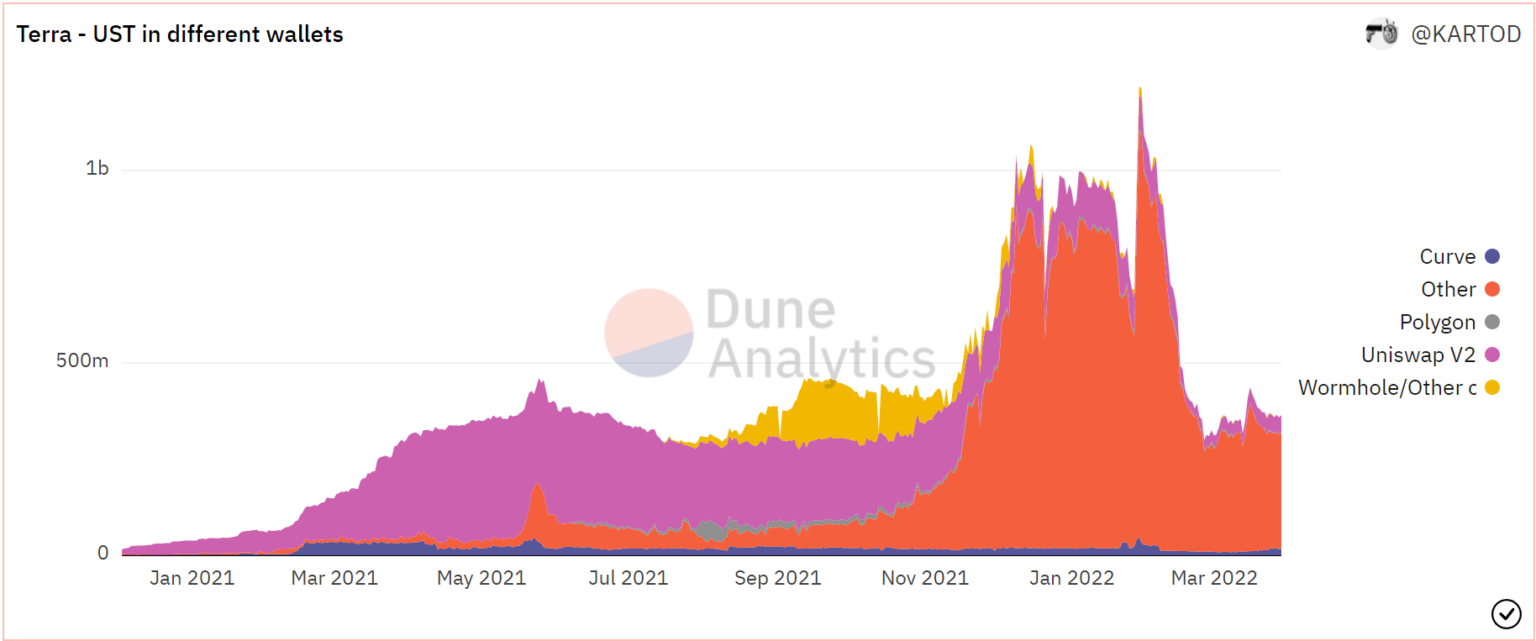Click the Jan 2021 x-axis label
This screenshot has width=1536, height=641.
[x=193, y=578]
